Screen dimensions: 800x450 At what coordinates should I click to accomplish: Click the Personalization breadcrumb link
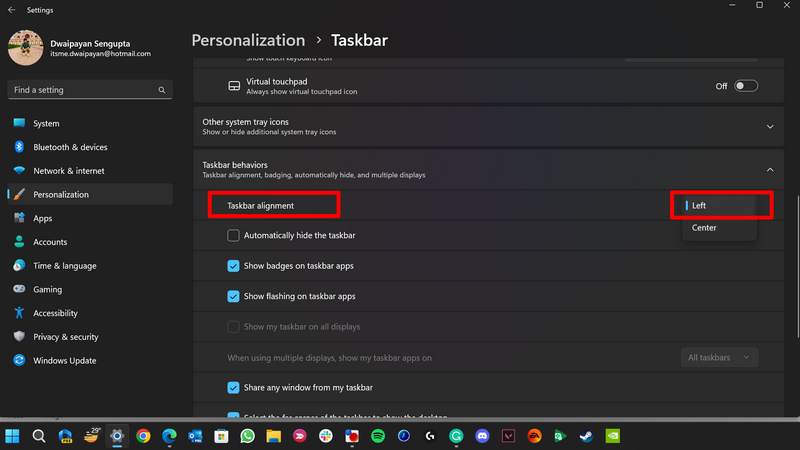(248, 41)
